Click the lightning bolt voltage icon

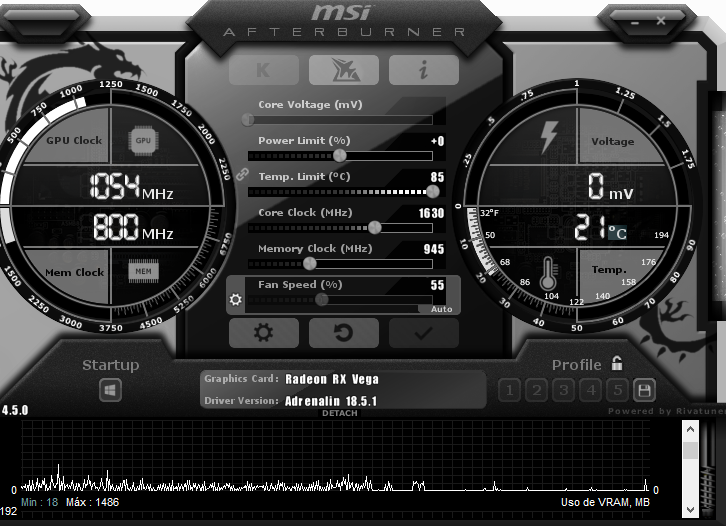coord(549,137)
